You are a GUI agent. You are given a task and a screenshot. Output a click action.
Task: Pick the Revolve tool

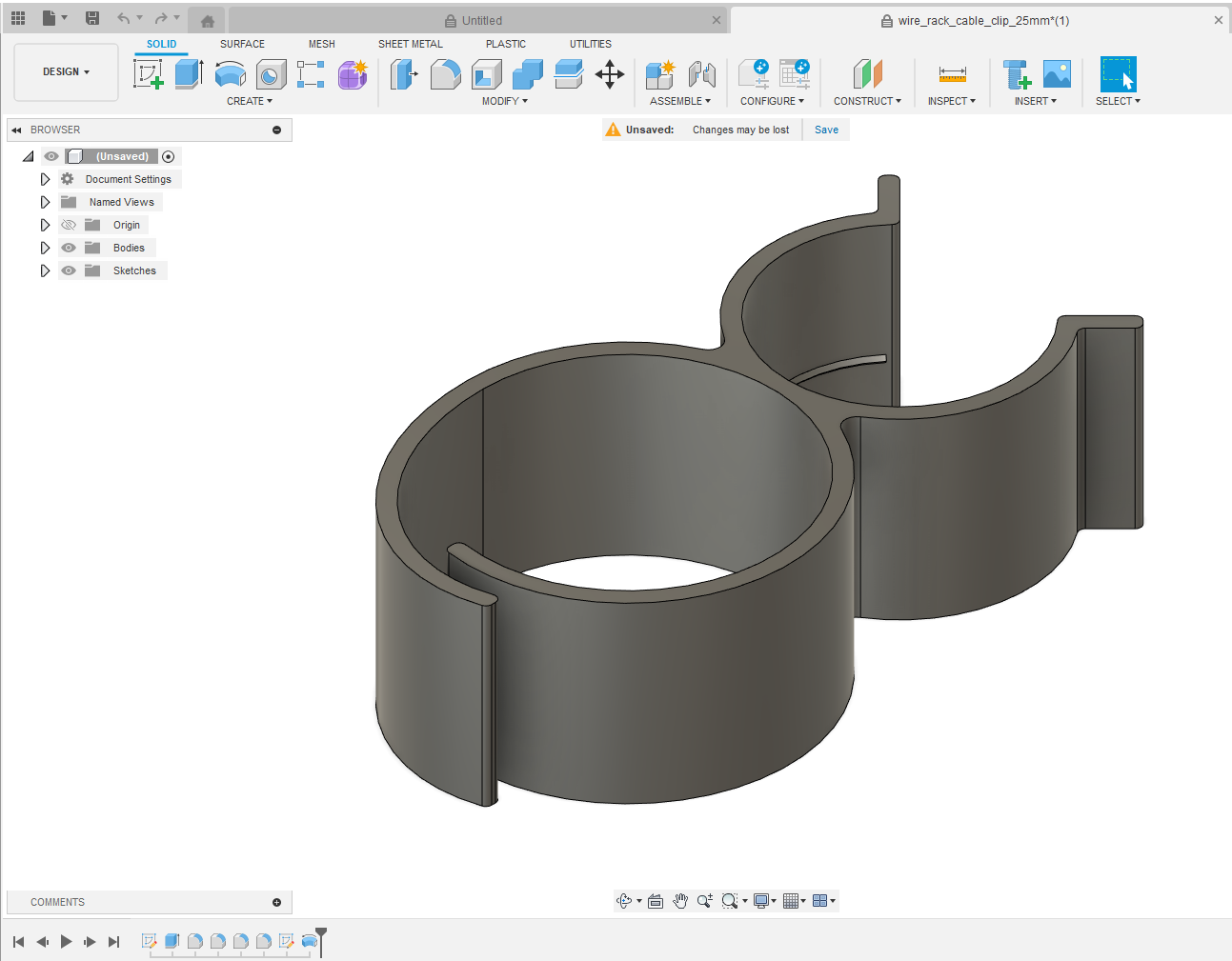[x=230, y=74]
